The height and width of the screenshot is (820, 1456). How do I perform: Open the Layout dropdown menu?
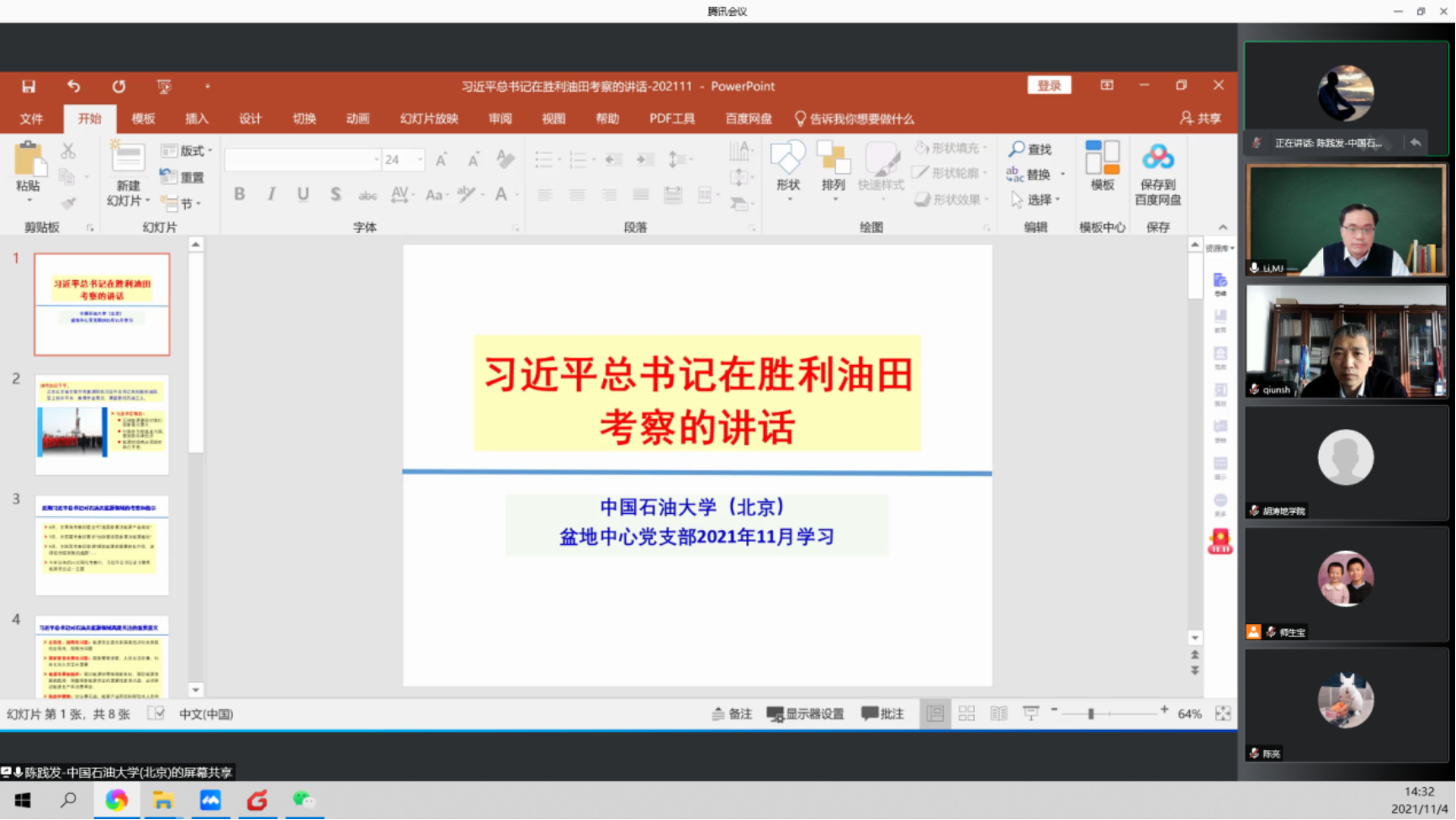(187, 151)
